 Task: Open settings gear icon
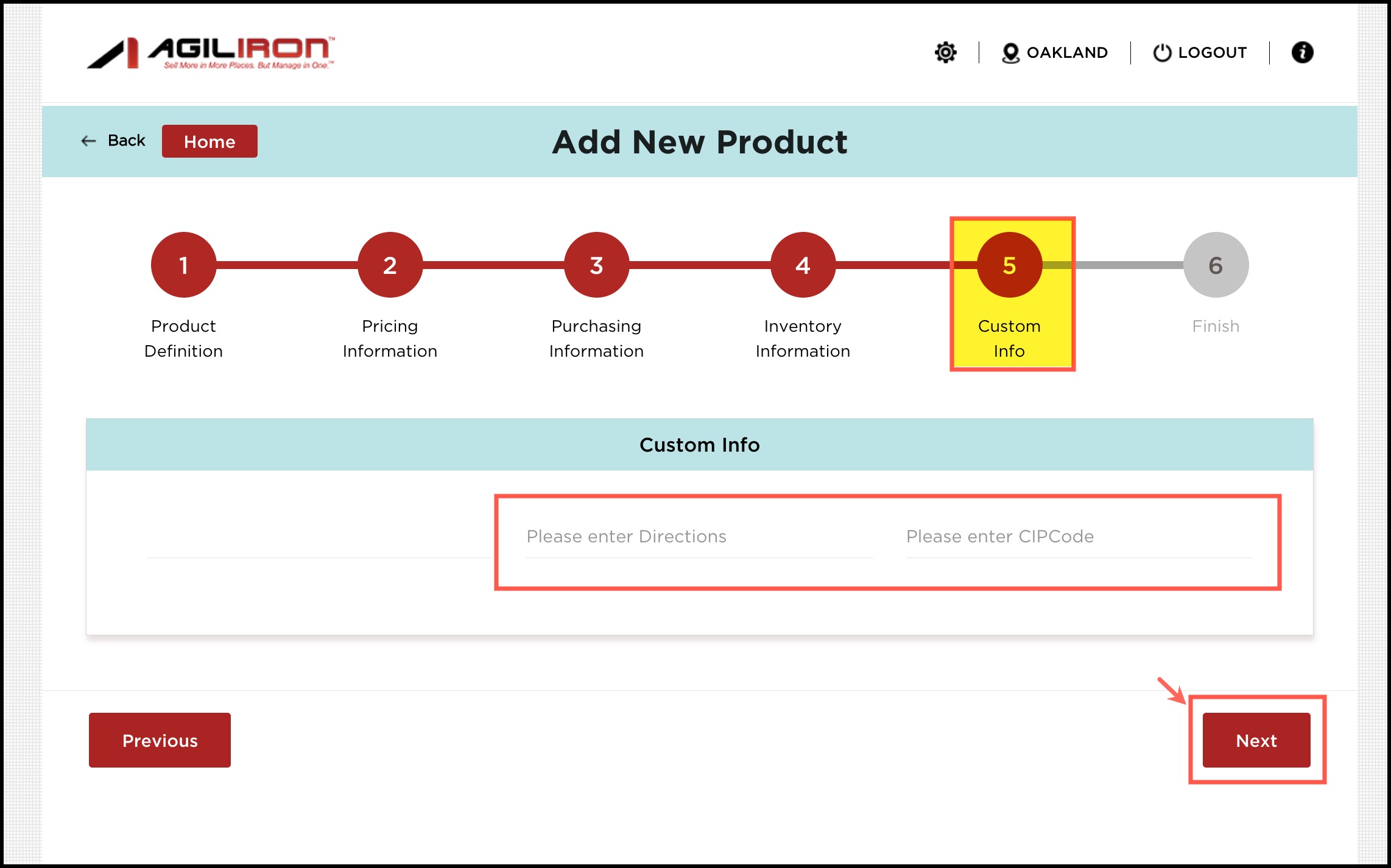945,52
